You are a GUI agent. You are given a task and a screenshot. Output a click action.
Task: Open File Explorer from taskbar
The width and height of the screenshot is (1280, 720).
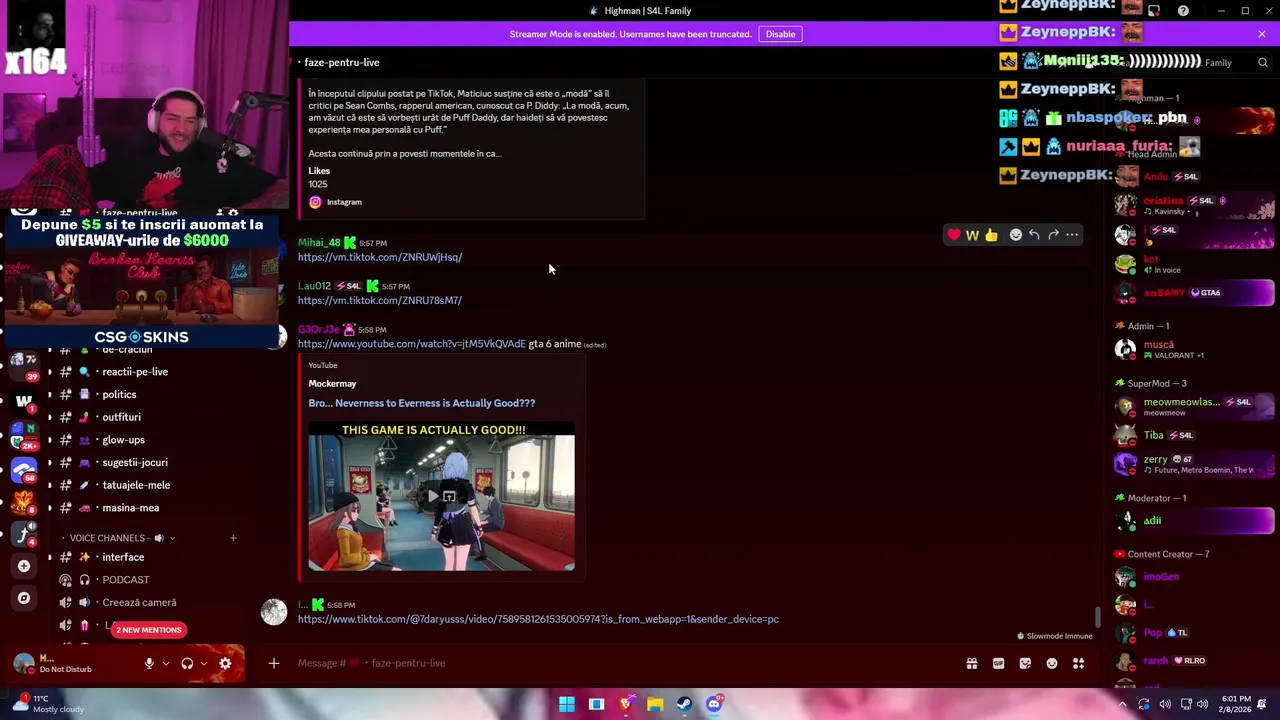point(655,704)
